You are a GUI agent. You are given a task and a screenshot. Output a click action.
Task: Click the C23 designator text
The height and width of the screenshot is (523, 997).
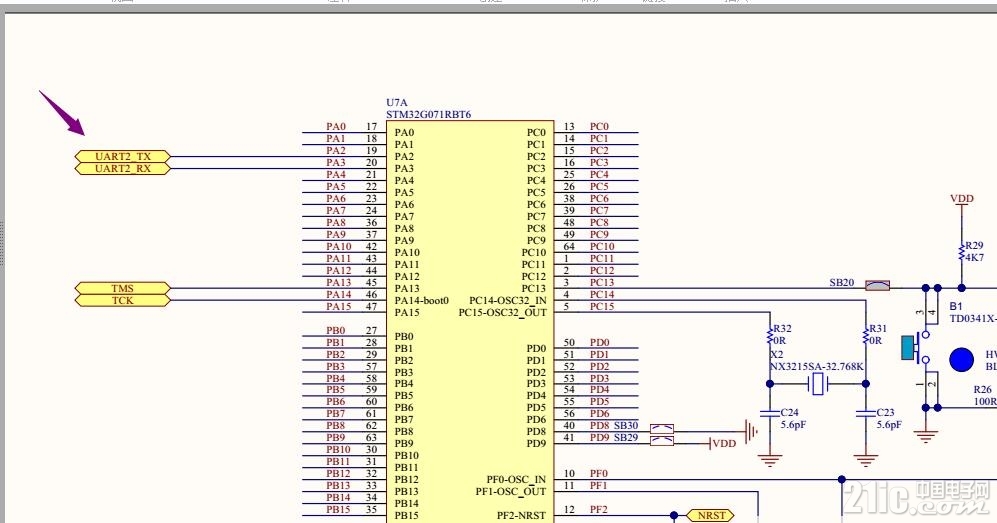pyautogui.click(x=885, y=412)
